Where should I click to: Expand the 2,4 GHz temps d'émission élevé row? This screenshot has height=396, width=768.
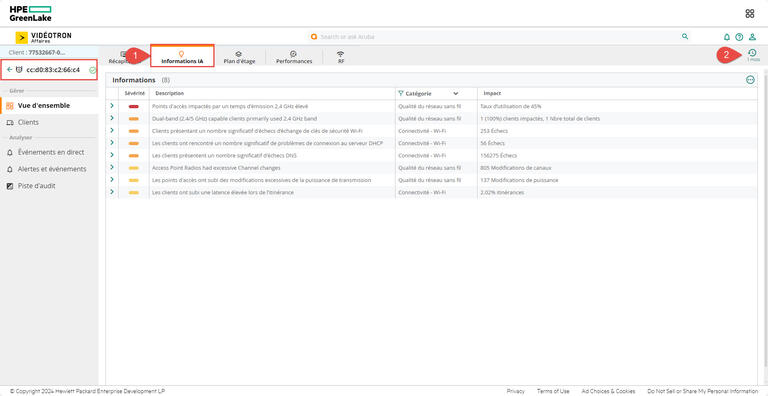(x=112, y=106)
